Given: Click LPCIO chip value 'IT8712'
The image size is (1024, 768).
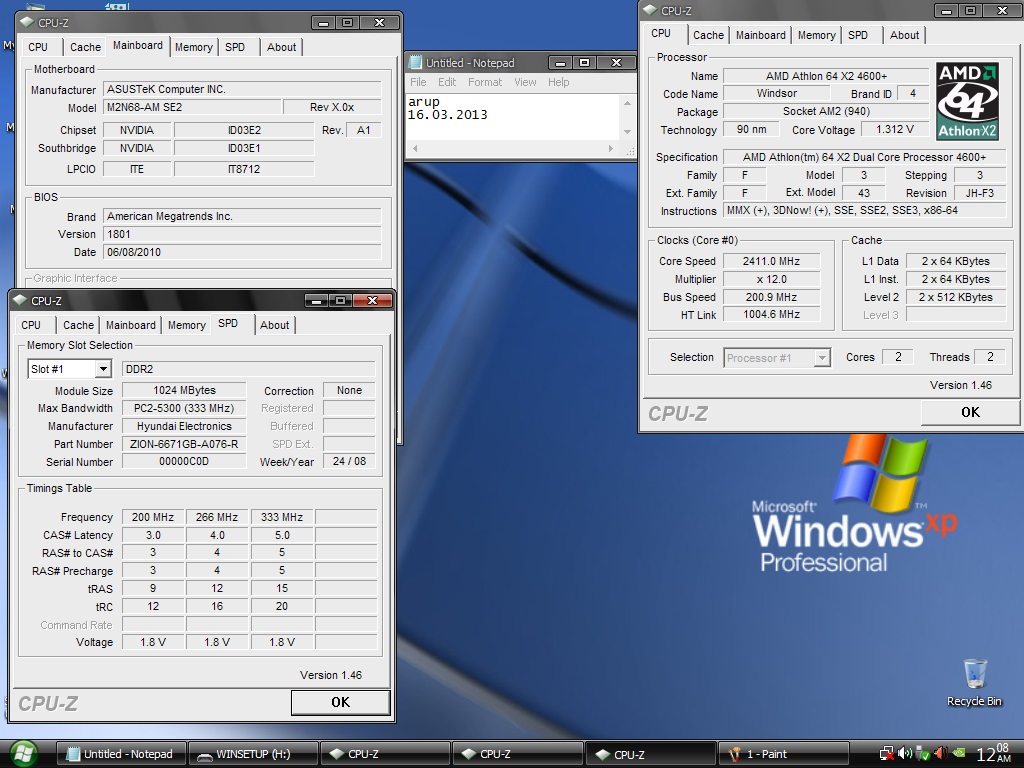Looking at the screenshot, I should click(x=244, y=169).
